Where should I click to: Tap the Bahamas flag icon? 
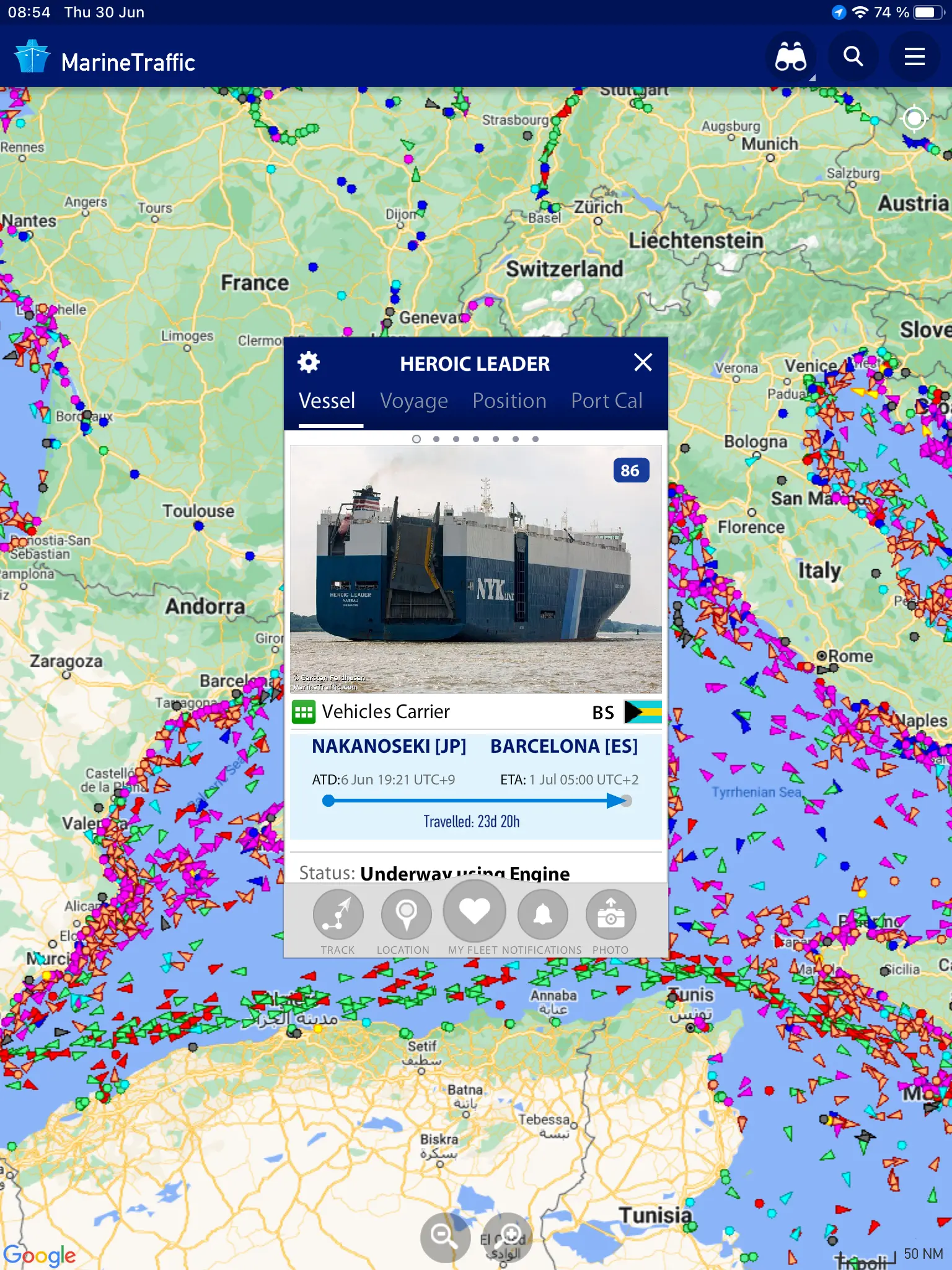click(643, 712)
